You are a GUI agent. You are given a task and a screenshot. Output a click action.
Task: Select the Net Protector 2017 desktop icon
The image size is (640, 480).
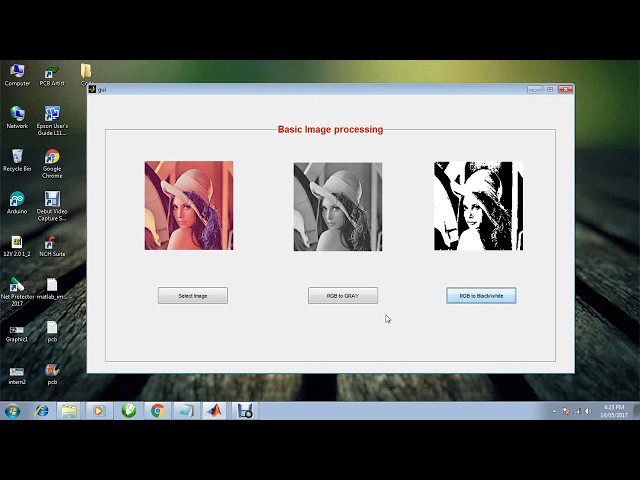tap(17, 291)
